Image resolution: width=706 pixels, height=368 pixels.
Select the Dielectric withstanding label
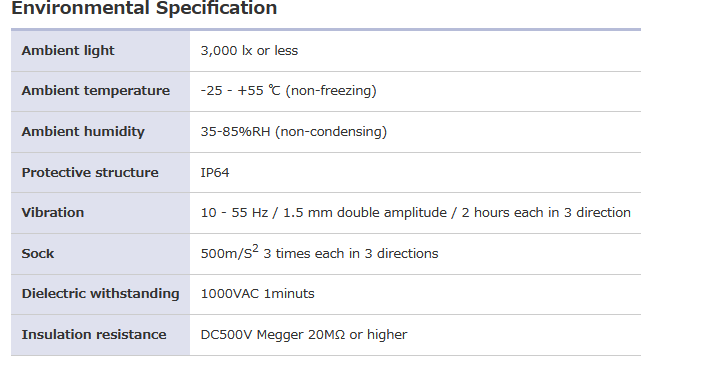coord(100,294)
